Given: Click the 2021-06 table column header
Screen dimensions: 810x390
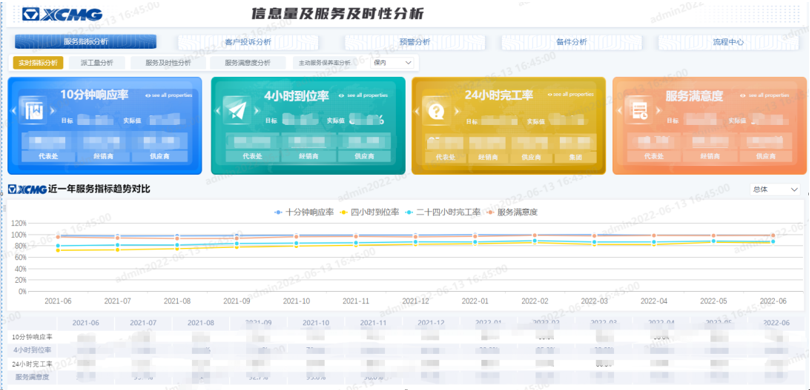Looking at the screenshot, I should tap(85, 323).
